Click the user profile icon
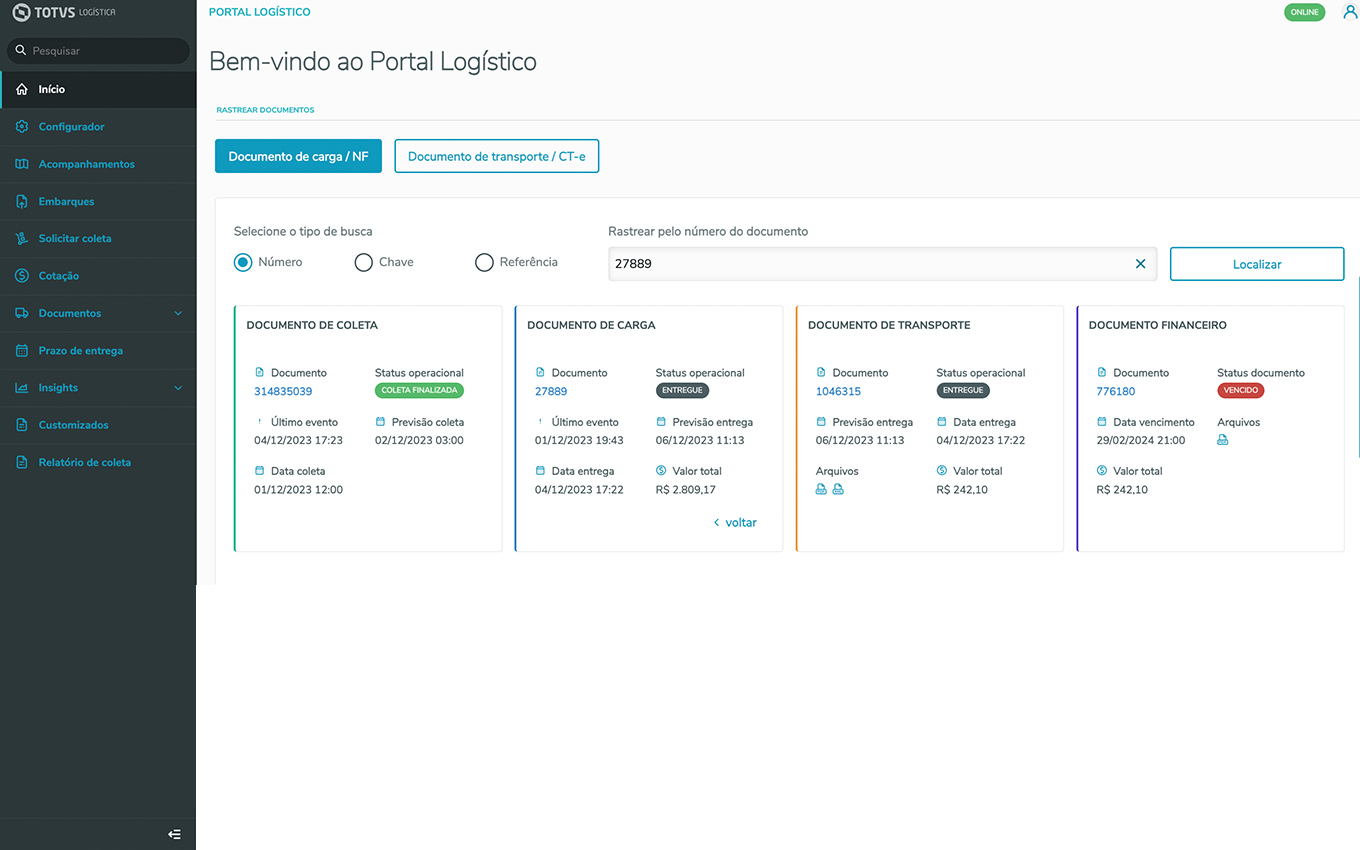 (x=1350, y=12)
